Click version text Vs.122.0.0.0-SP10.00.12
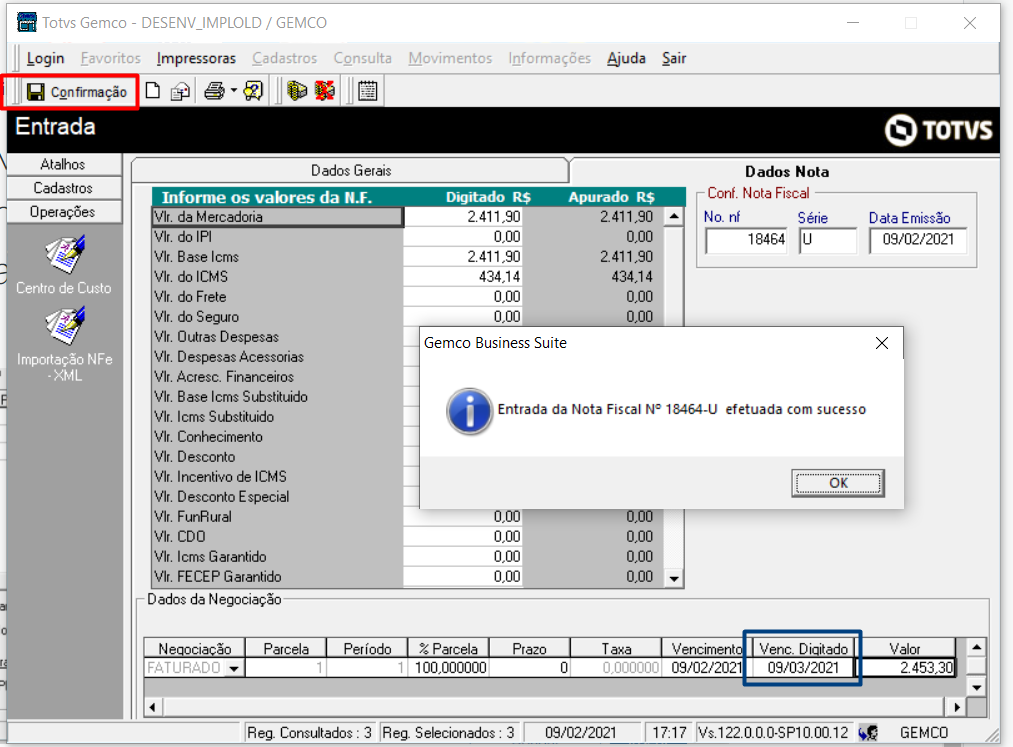Screen dimensions: 1013x747 [x=773, y=733]
